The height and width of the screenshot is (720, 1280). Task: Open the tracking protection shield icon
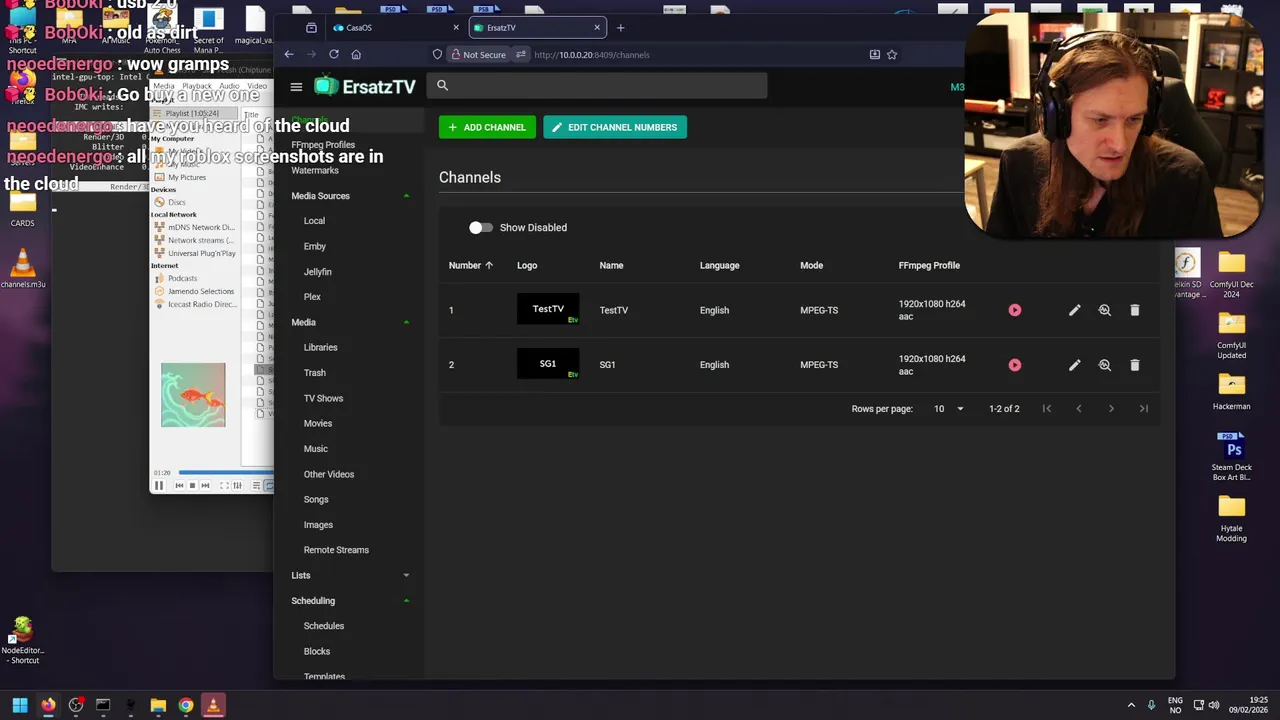pyautogui.click(x=437, y=55)
